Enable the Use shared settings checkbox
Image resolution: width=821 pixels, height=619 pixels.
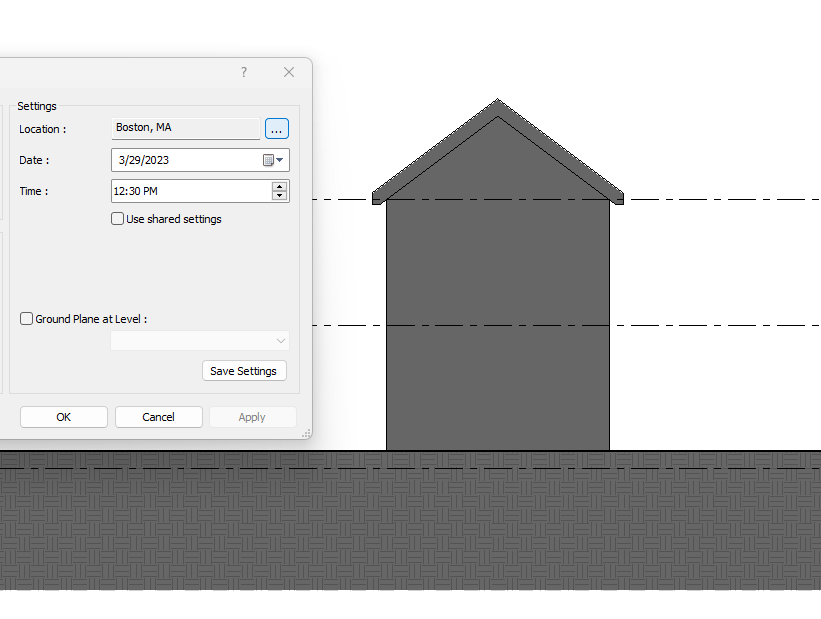pyautogui.click(x=117, y=218)
